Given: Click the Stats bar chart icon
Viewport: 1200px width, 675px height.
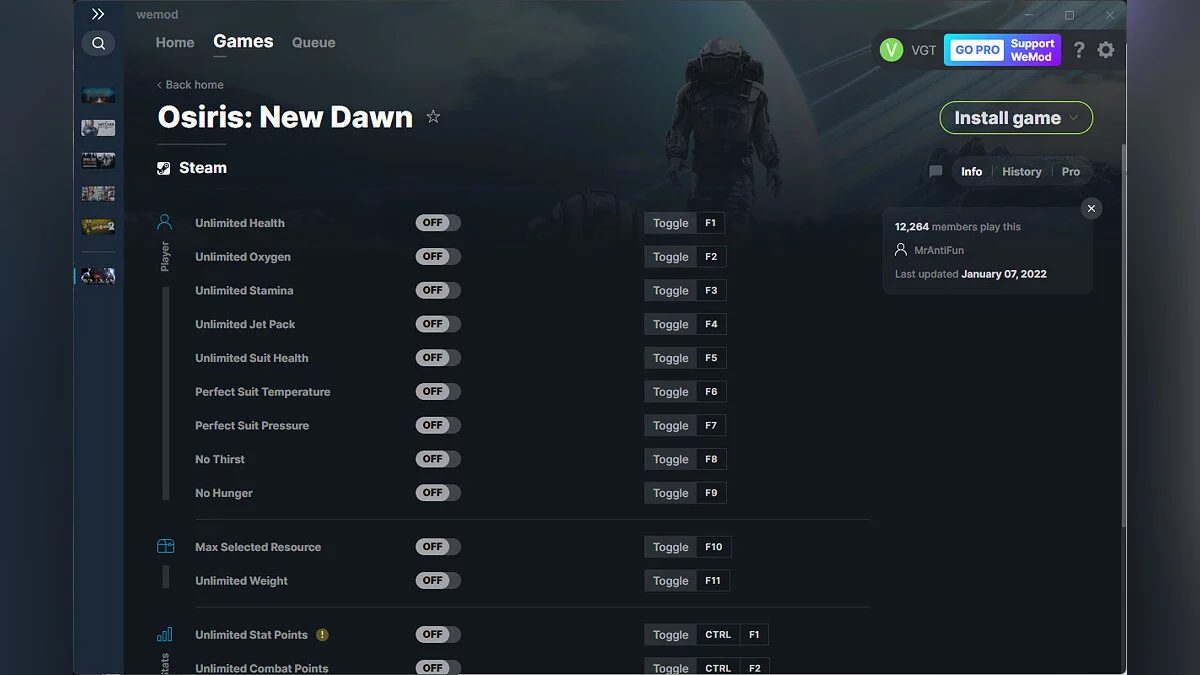Looking at the screenshot, I should pyautogui.click(x=165, y=634).
